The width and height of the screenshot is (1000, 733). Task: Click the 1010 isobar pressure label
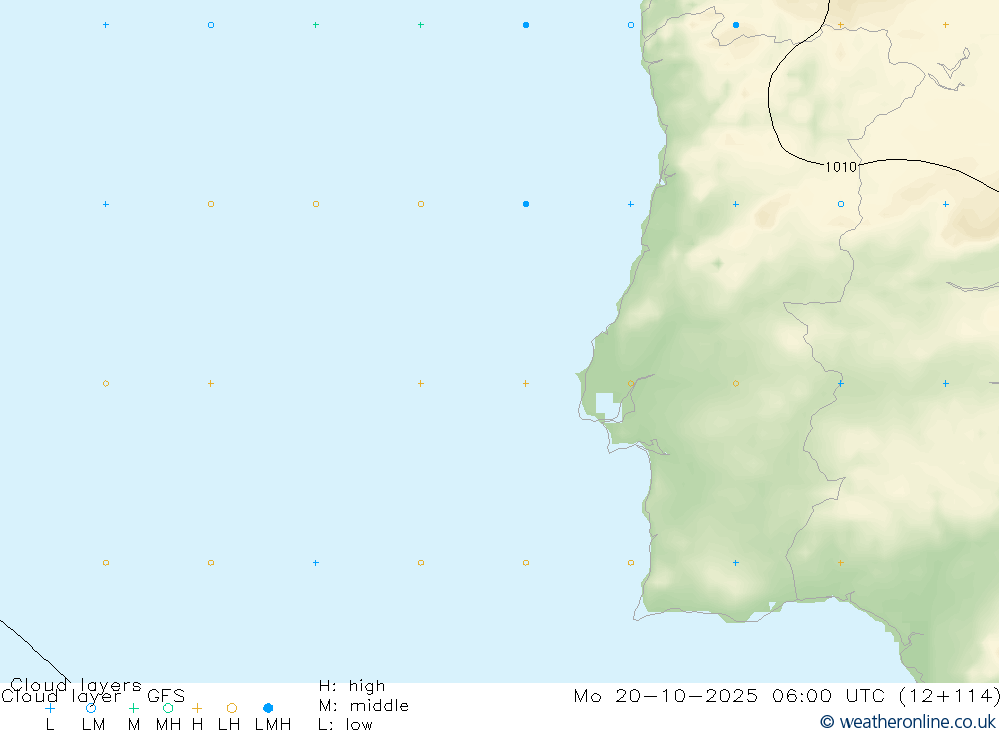841,167
